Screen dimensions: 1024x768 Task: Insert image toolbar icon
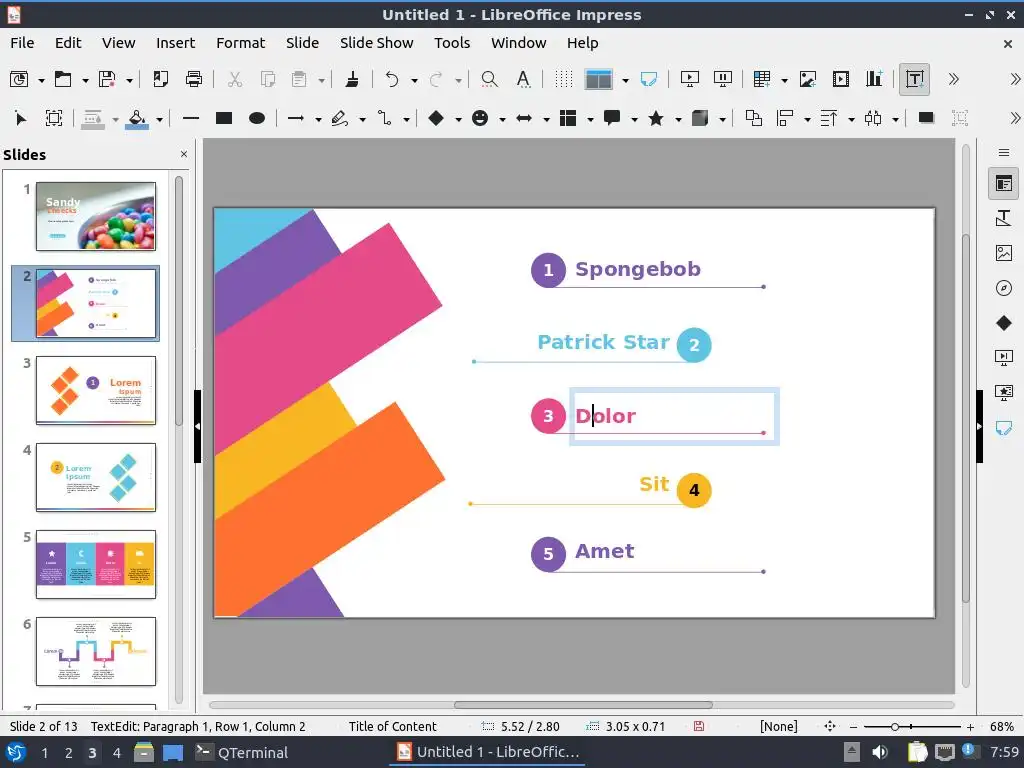tap(808, 79)
